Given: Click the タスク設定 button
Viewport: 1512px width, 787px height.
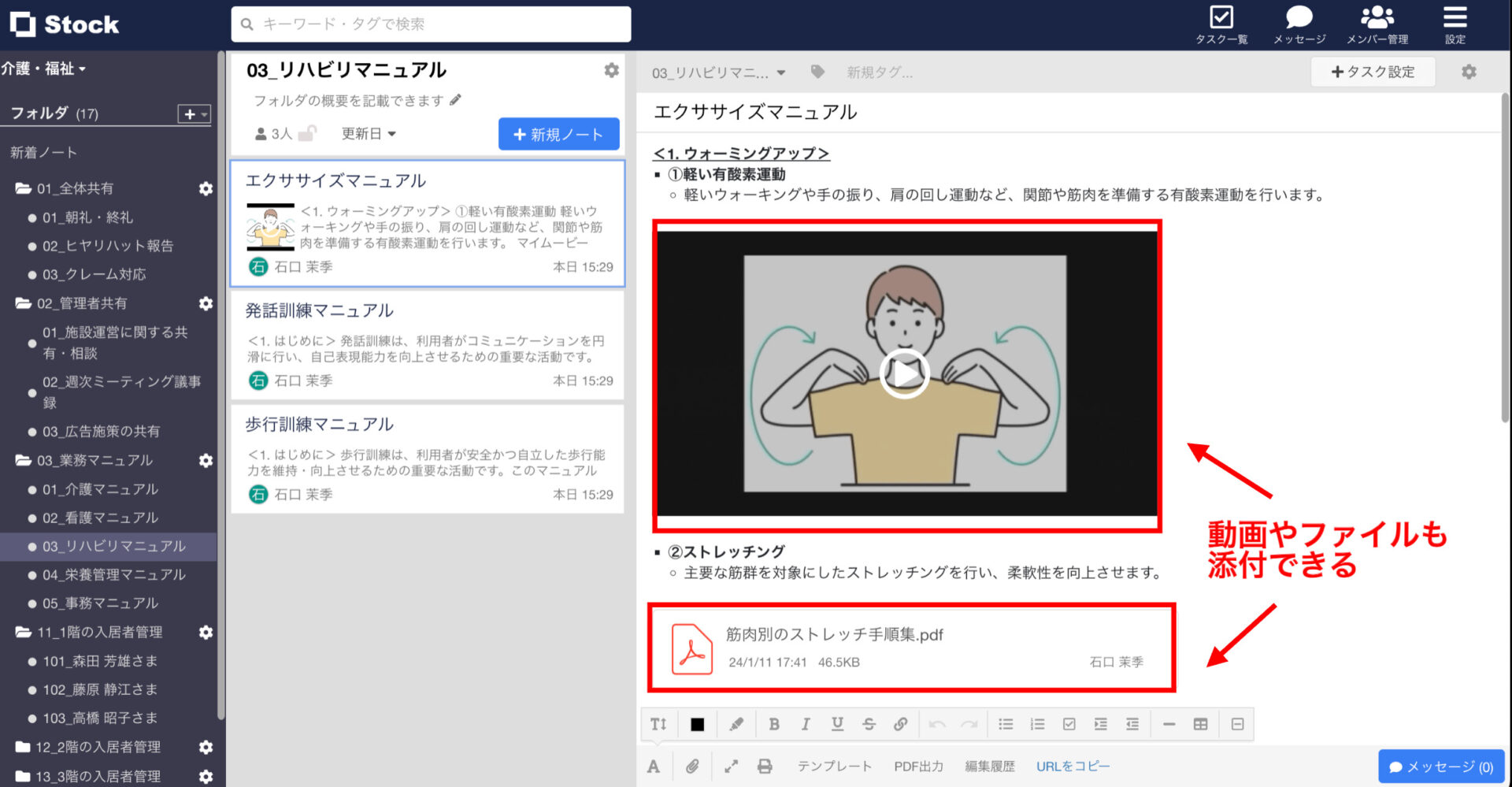Looking at the screenshot, I should click(x=1373, y=72).
